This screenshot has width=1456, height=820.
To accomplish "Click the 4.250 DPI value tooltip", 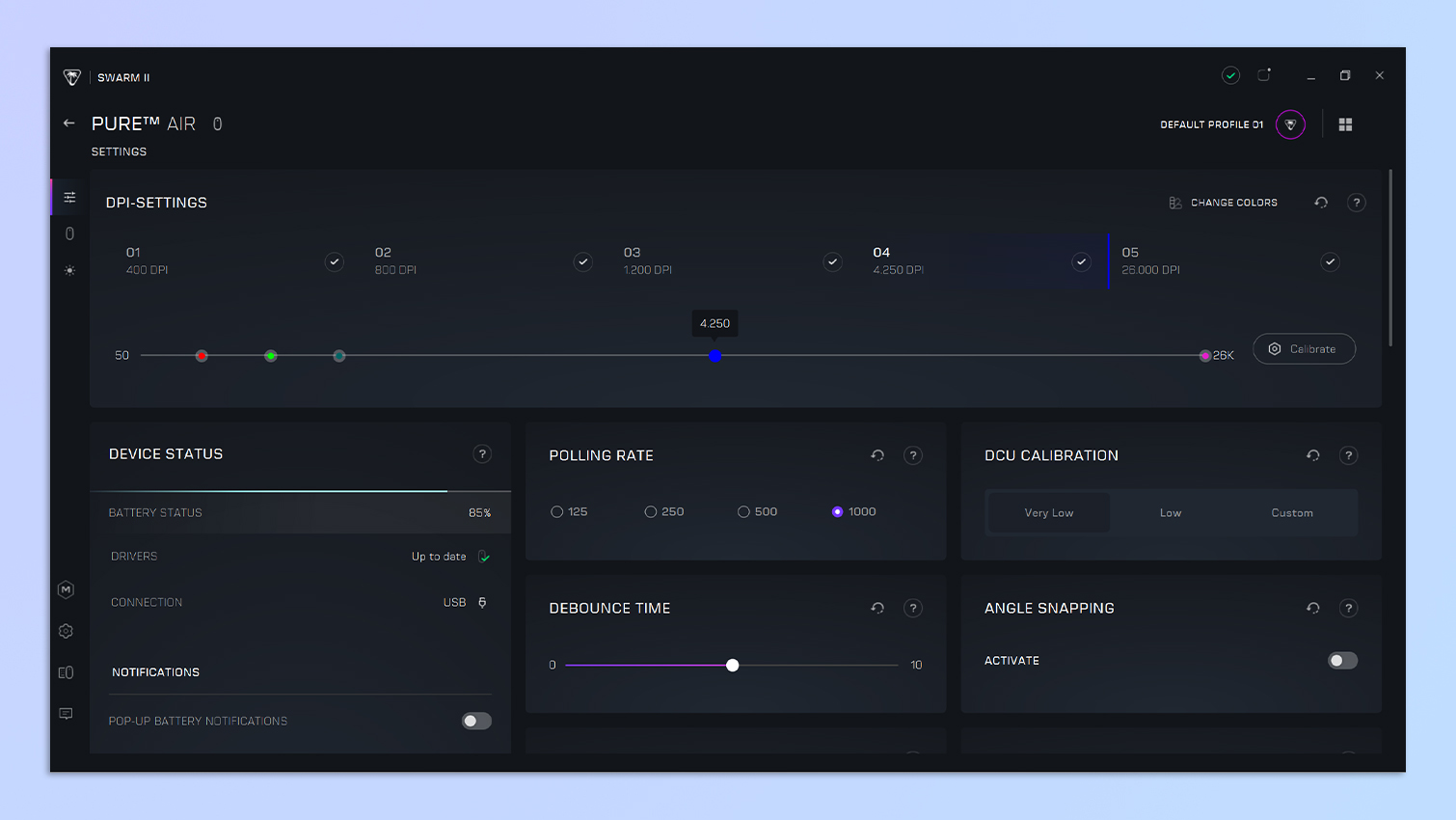I will (x=715, y=323).
